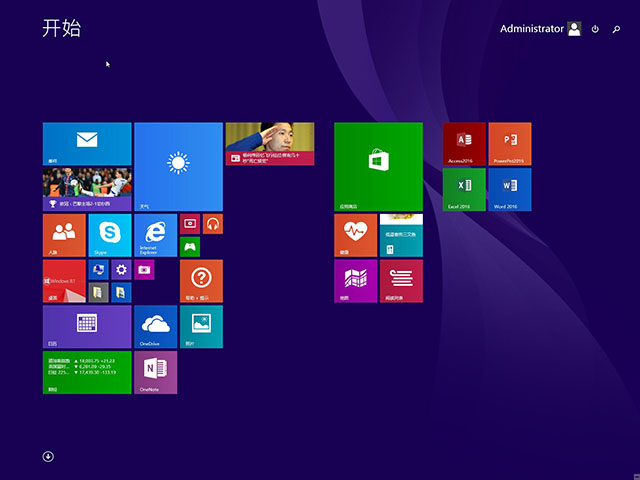Open the sports news live tile

[x=87, y=189]
